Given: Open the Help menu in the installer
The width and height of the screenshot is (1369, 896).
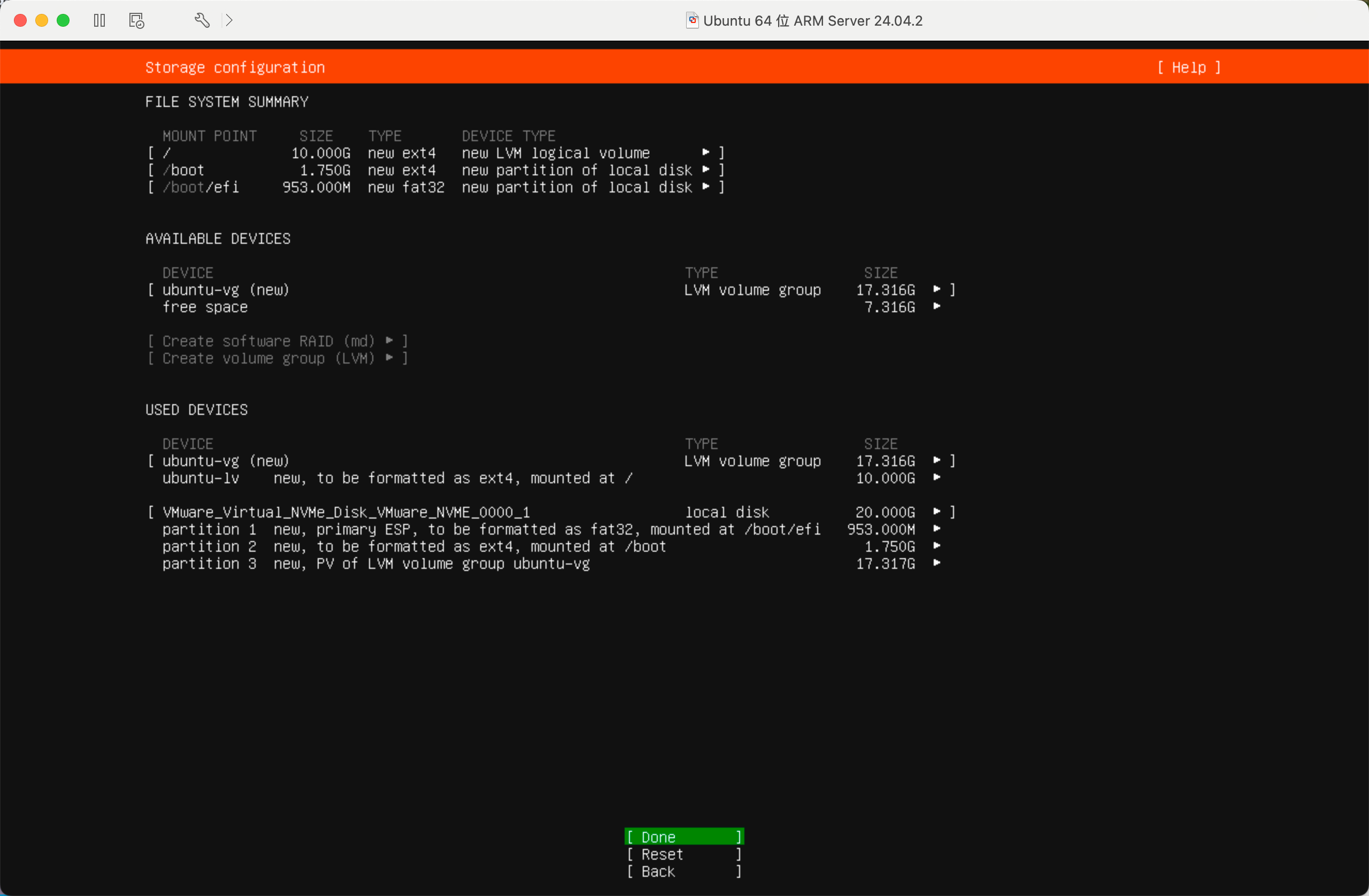Looking at the screenshot, I should click(x=1189, y=68).
